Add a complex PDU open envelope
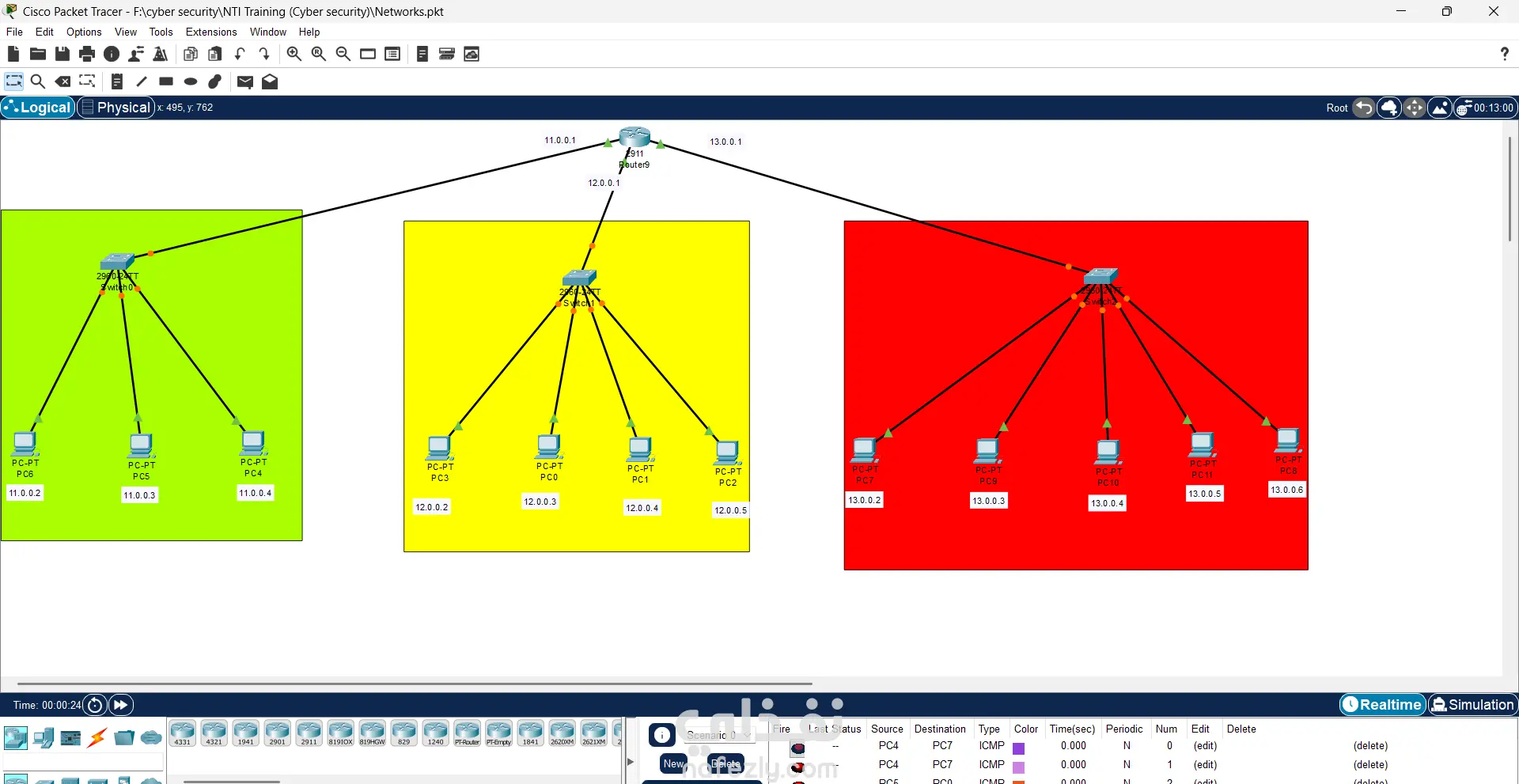1519x784 pixels. click(x=270, y=81)
